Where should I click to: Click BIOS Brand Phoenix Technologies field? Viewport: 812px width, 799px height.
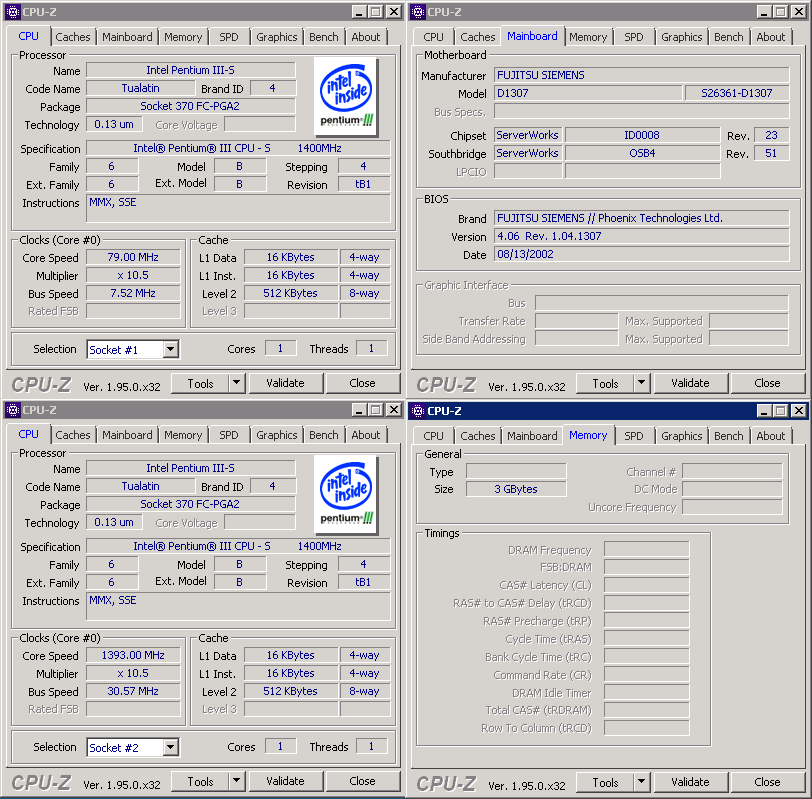pos(642,218)
